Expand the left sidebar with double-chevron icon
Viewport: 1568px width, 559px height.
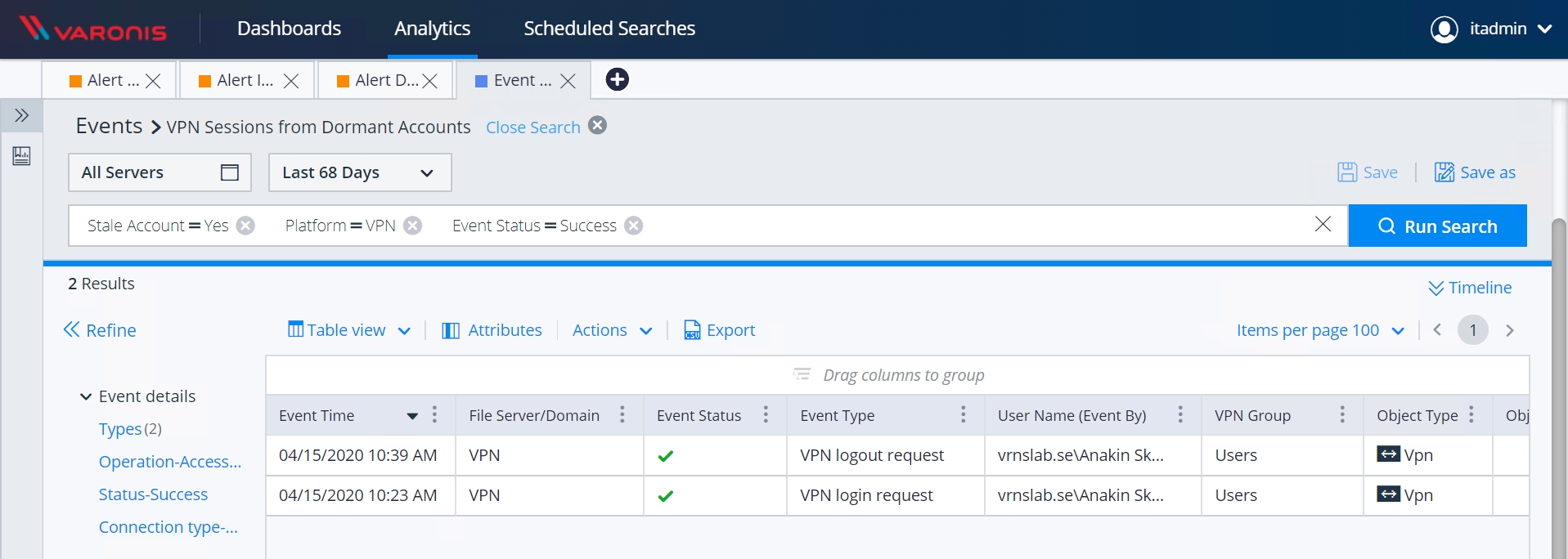[x=22, y=115]
